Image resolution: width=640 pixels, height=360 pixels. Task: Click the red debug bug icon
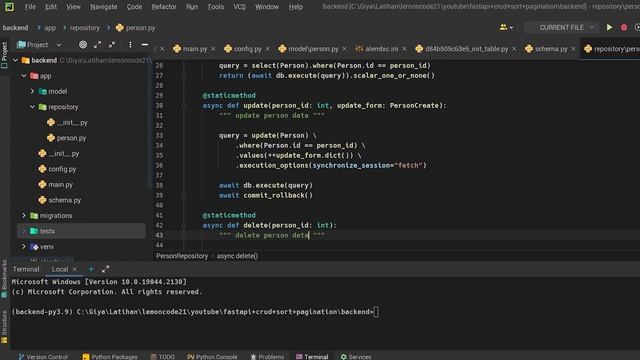click(624, 27)
